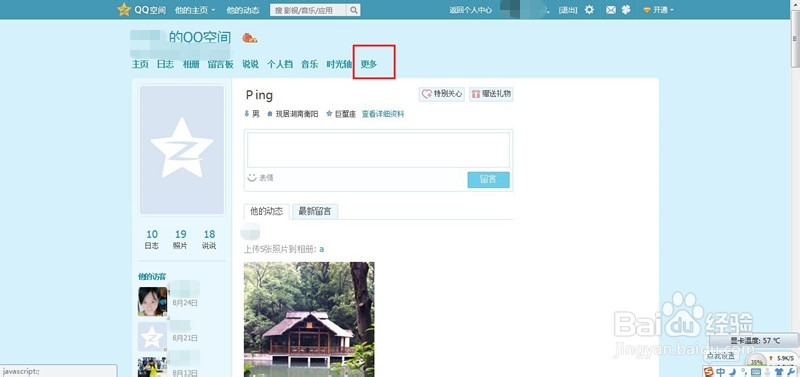
Task: Open the wrench tools icon in Sogou bar
Action: coord(791,372)
